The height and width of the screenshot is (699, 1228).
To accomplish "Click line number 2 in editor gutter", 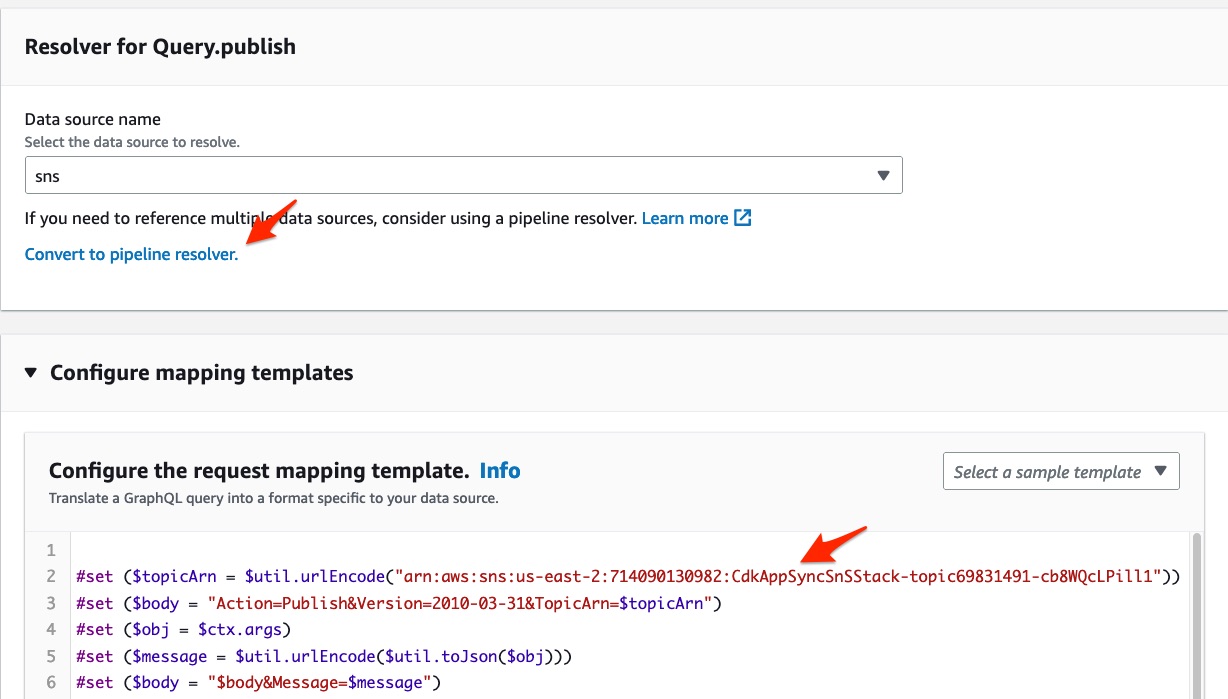I will point(51,576).
